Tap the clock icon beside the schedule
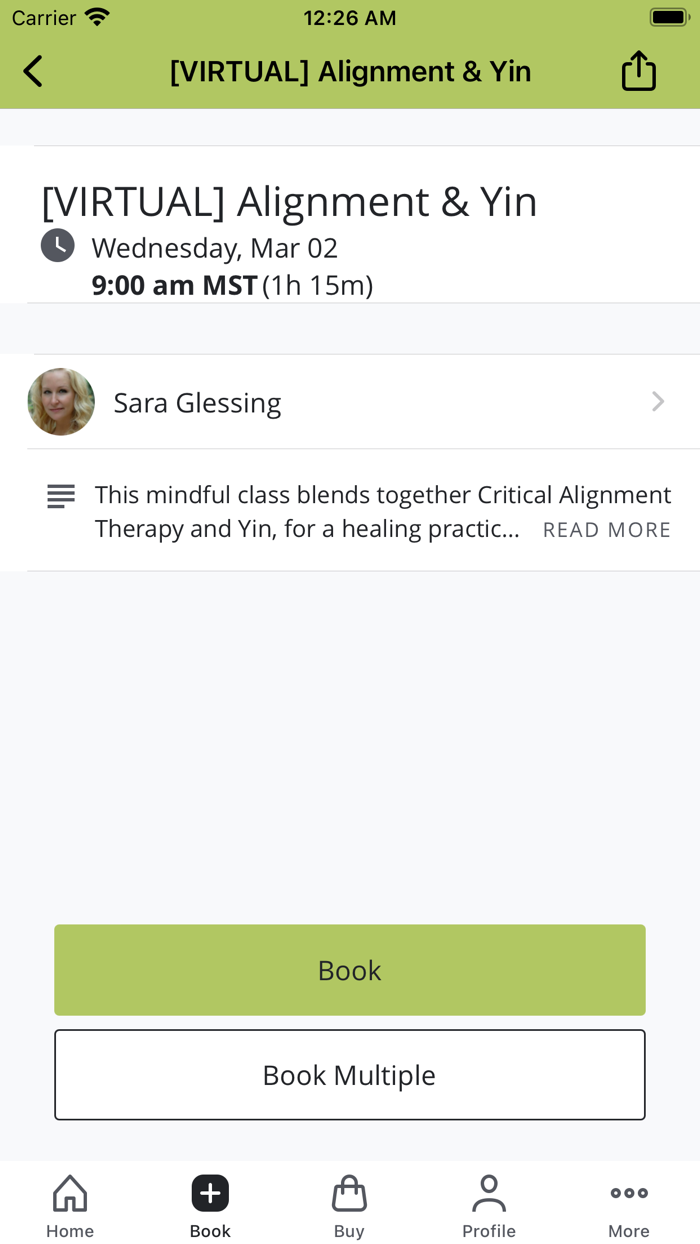700x1244 pixels. point(57,245)
